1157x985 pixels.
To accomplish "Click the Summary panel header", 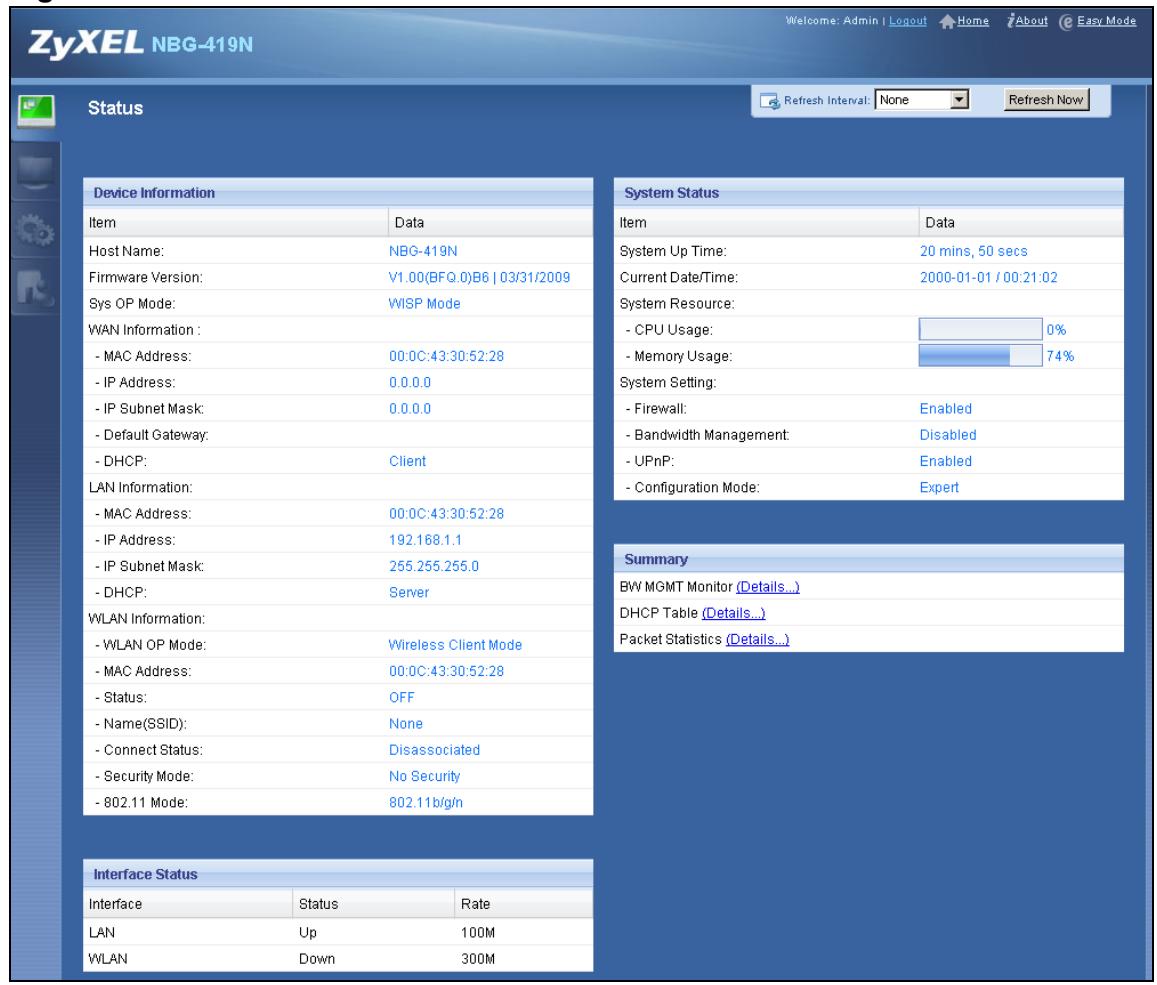I will click(868, 559).
